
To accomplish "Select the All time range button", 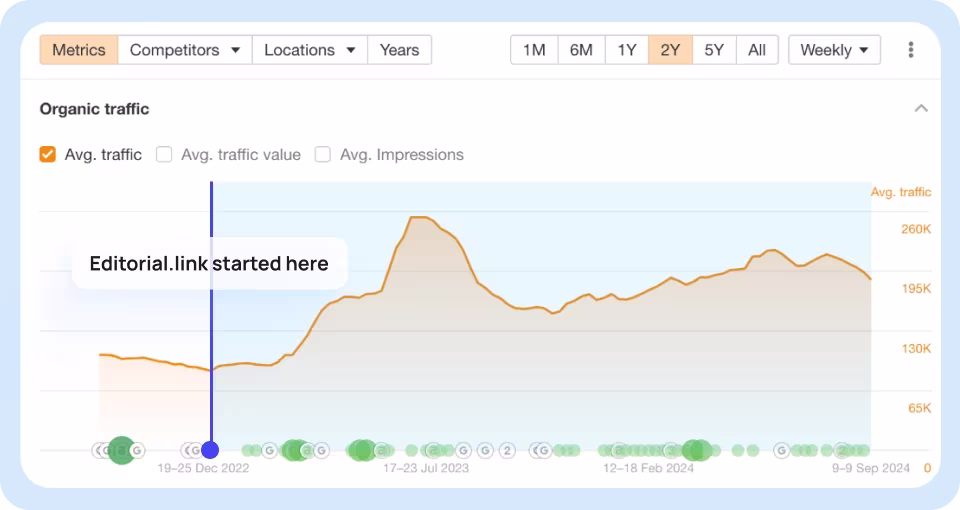I will pos(757,50).
